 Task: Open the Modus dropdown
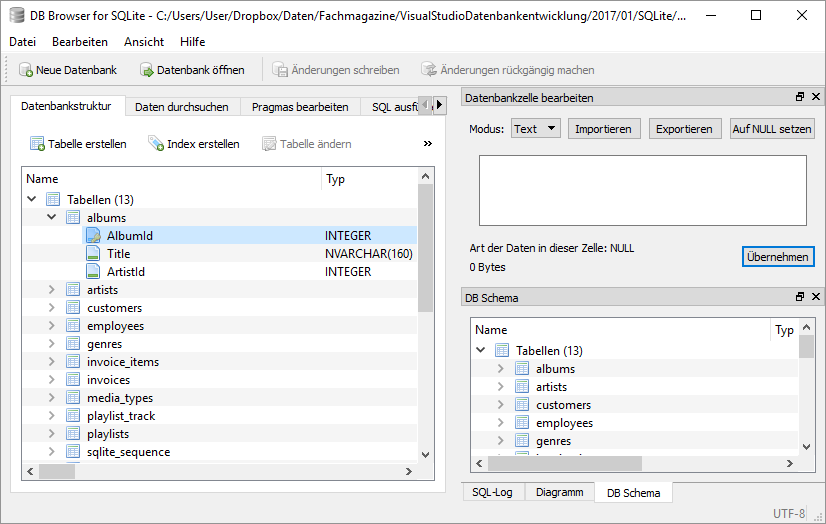point(536,128)
